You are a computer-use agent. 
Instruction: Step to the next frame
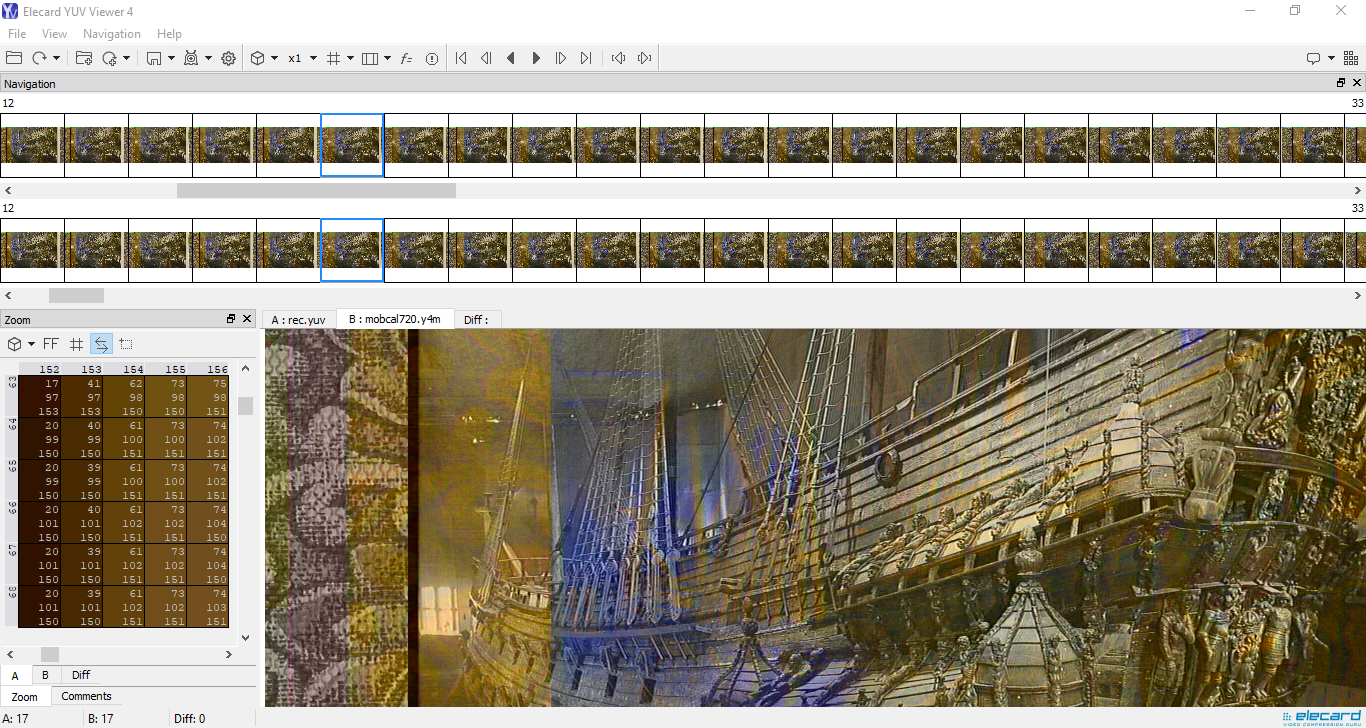pyautogui.click(x=561, y=58)
